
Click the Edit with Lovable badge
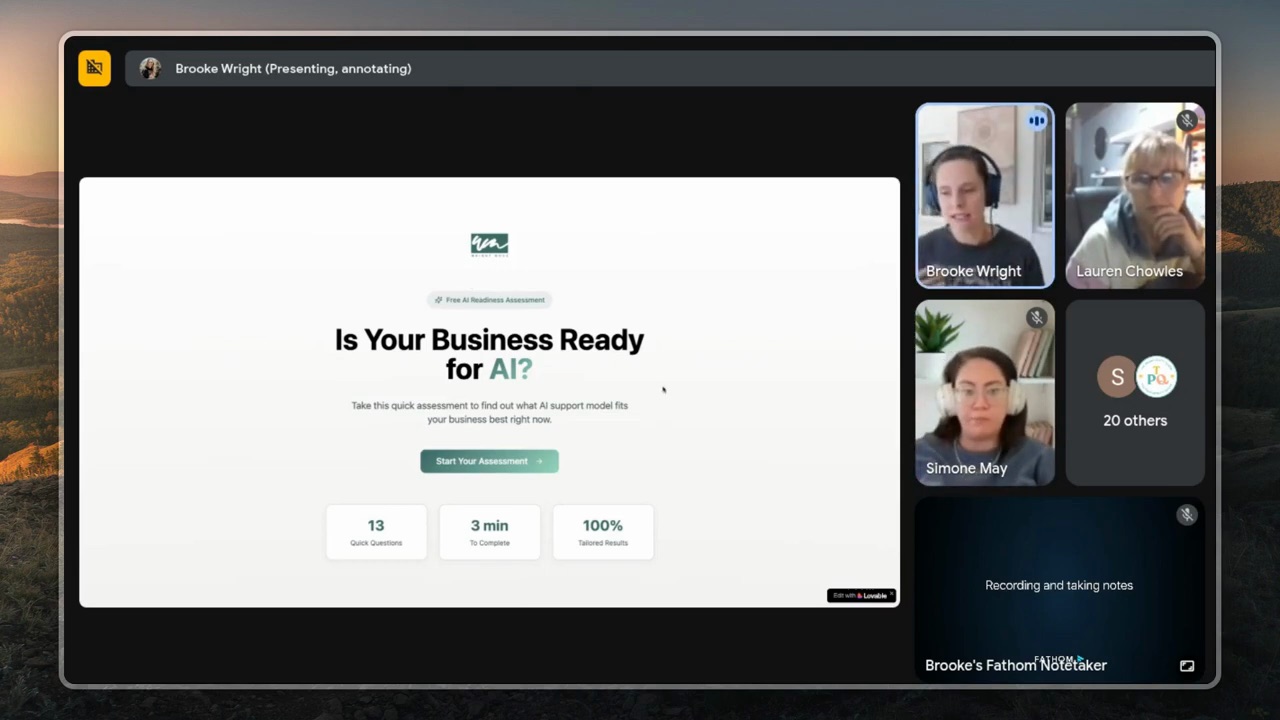861,595
